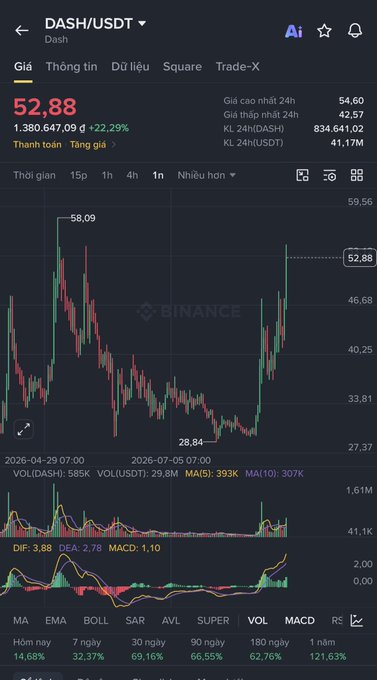Open the Square tab
This screenshot has width=377, height=680.
pos(182,66)
